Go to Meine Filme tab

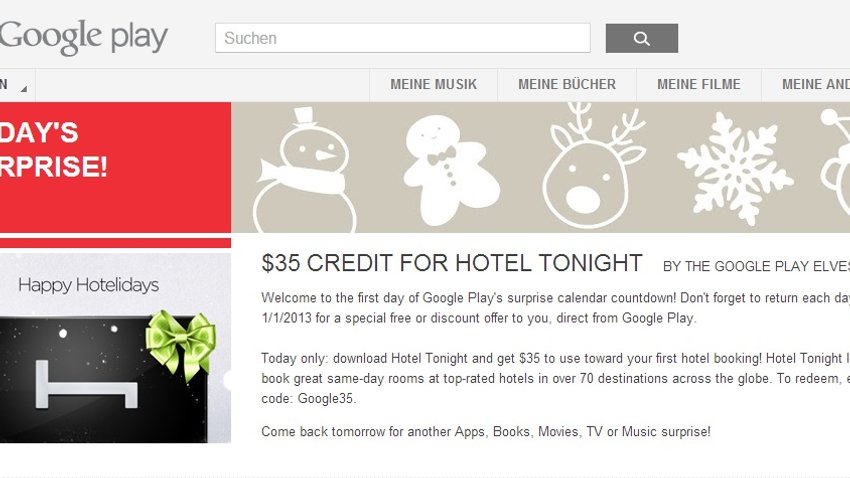pos(699,85)
